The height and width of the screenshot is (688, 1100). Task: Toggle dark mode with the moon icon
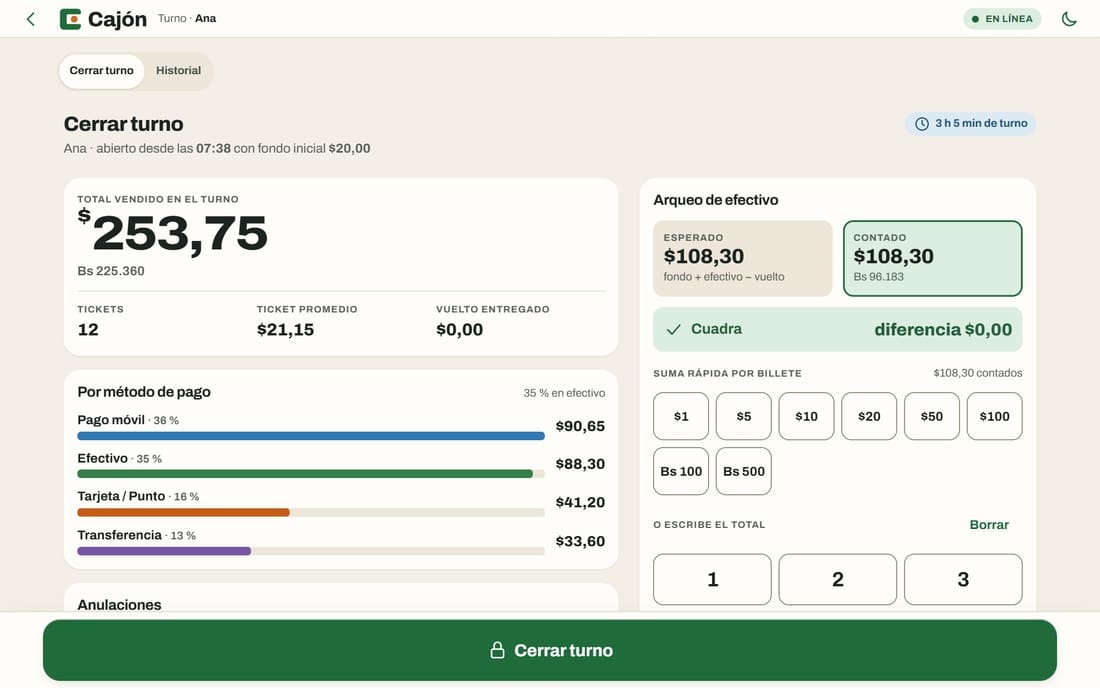(1068, 19)
